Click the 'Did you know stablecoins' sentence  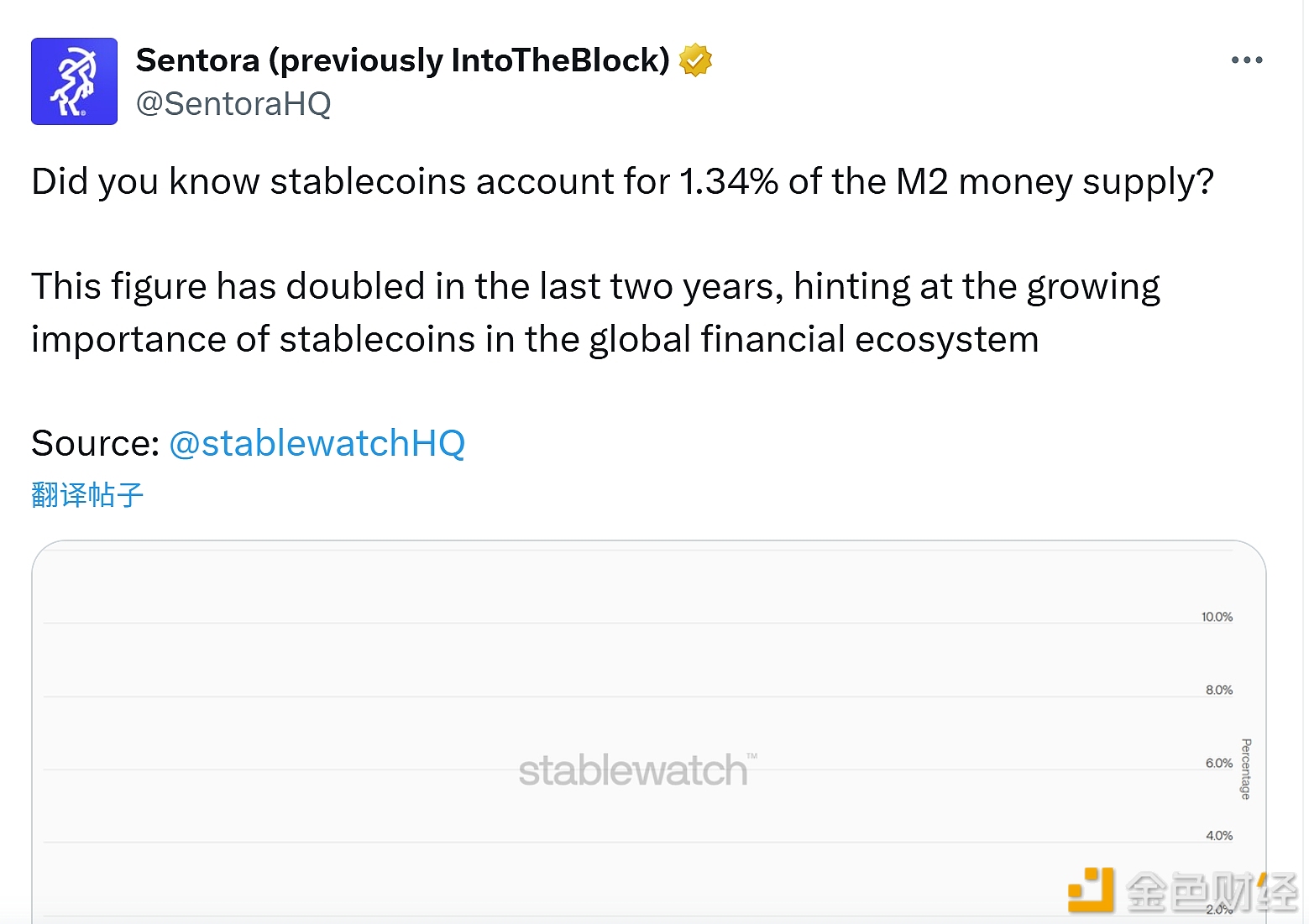click(x=622, y=182)
